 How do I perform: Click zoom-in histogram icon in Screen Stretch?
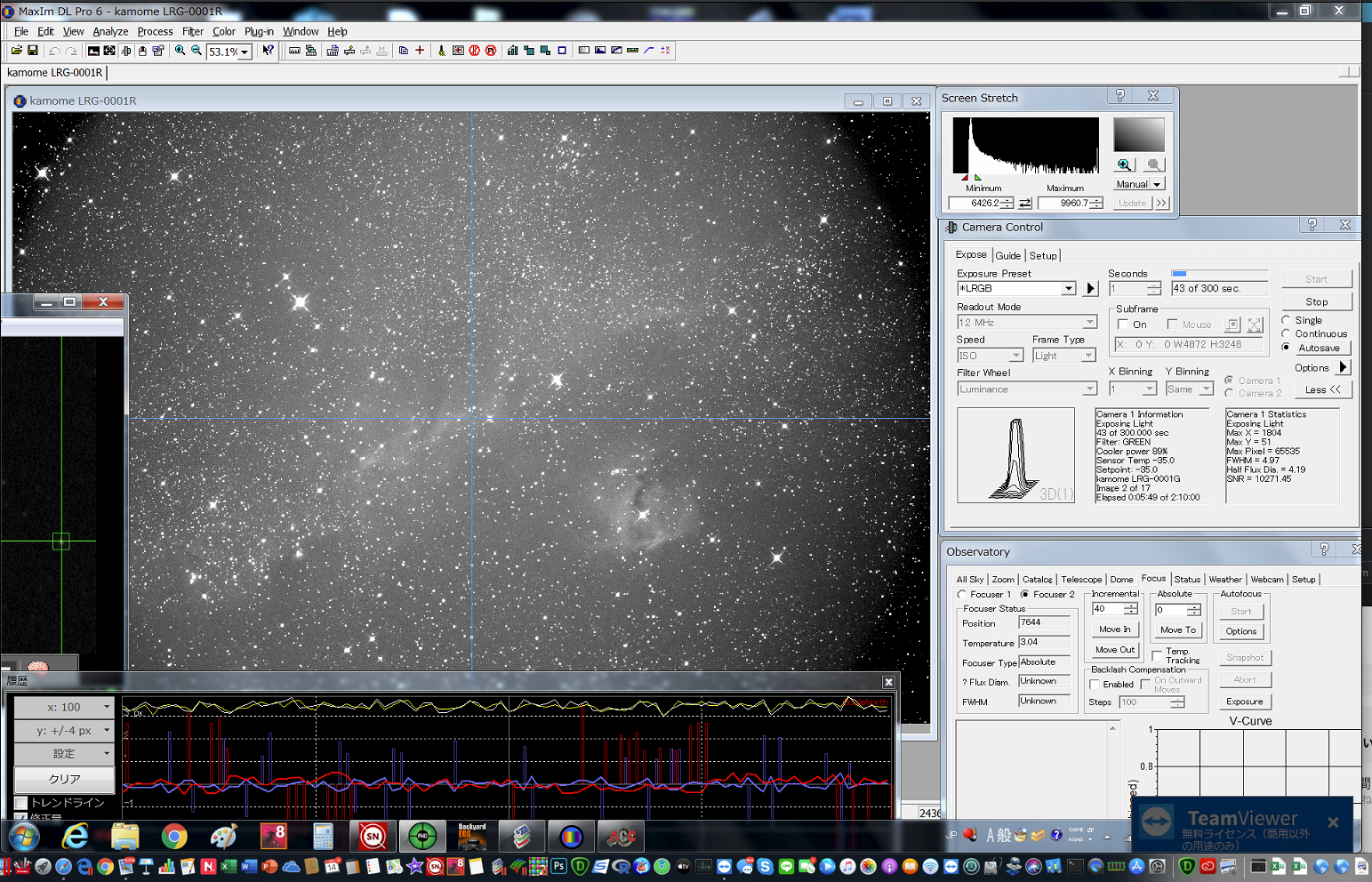1125,164
